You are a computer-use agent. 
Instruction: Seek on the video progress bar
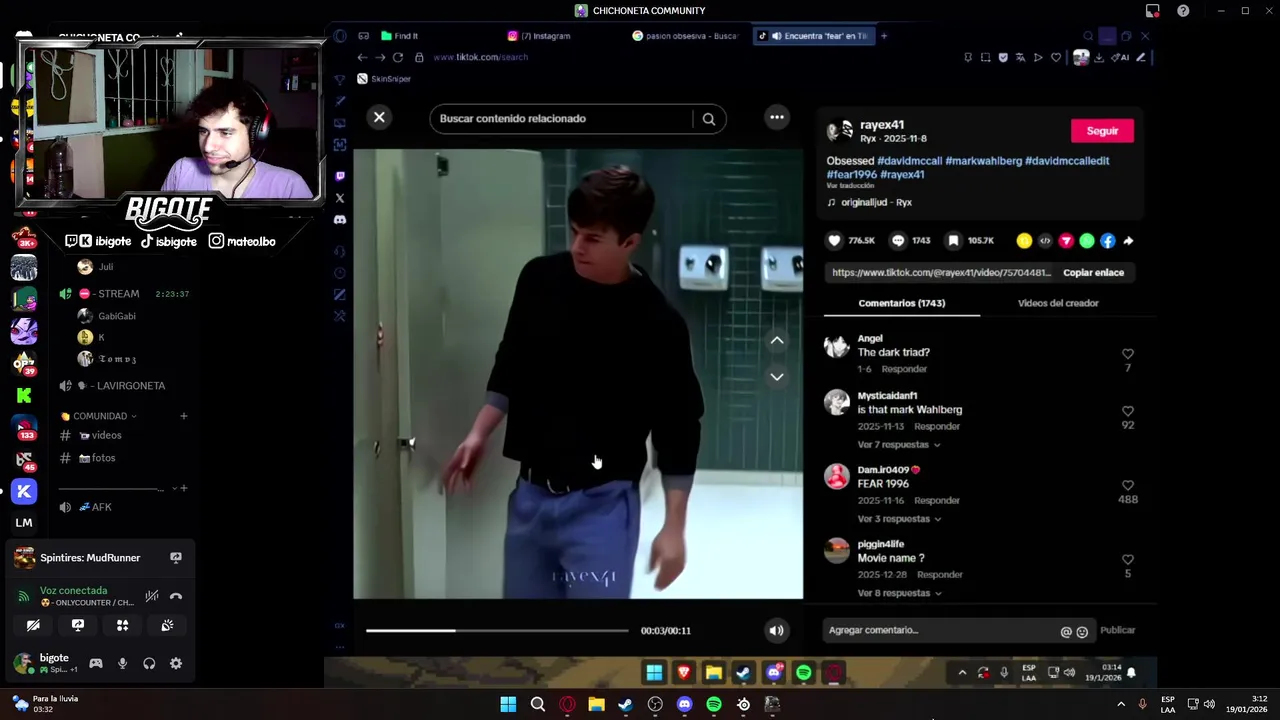pos(497,631)
